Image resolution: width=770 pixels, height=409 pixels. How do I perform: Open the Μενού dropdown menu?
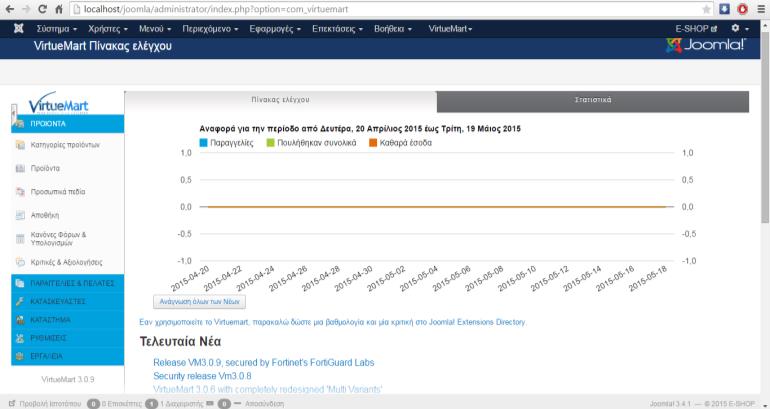coord(155,28)
